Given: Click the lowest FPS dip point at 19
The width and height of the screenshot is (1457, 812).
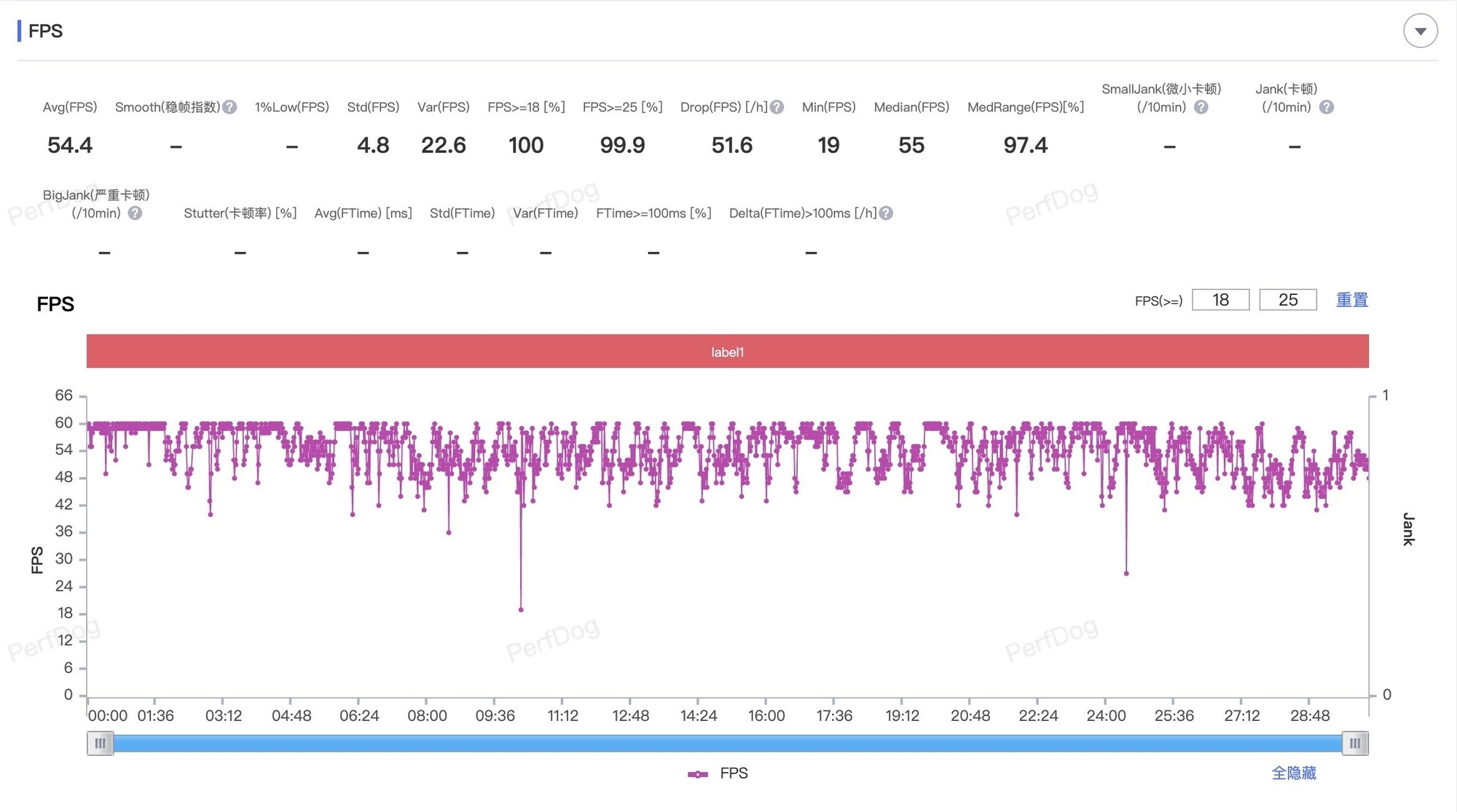Looking at the screenshot, I should point(521,610).
